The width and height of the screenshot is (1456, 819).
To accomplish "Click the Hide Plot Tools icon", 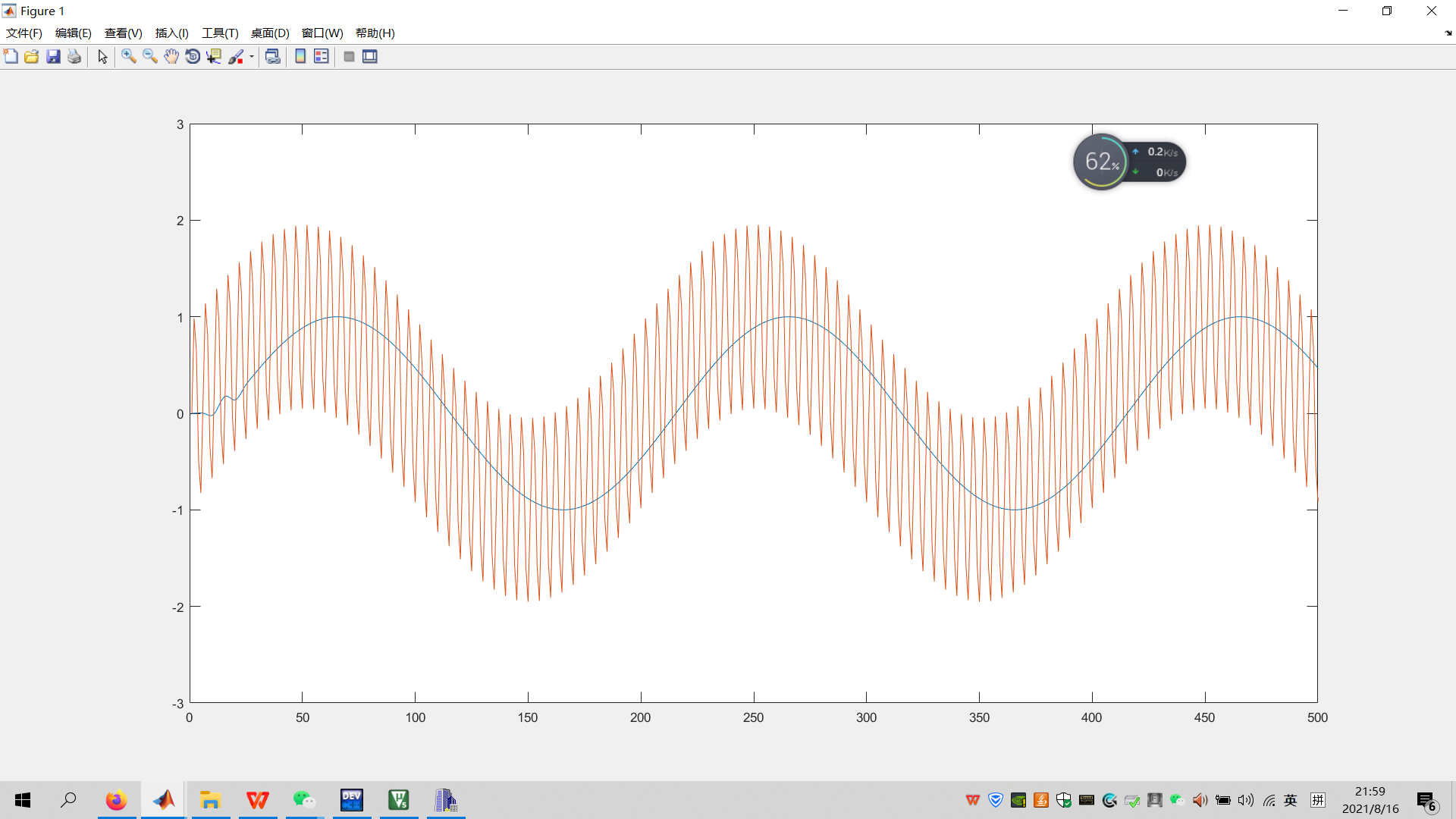I will [x=349, y=57].
